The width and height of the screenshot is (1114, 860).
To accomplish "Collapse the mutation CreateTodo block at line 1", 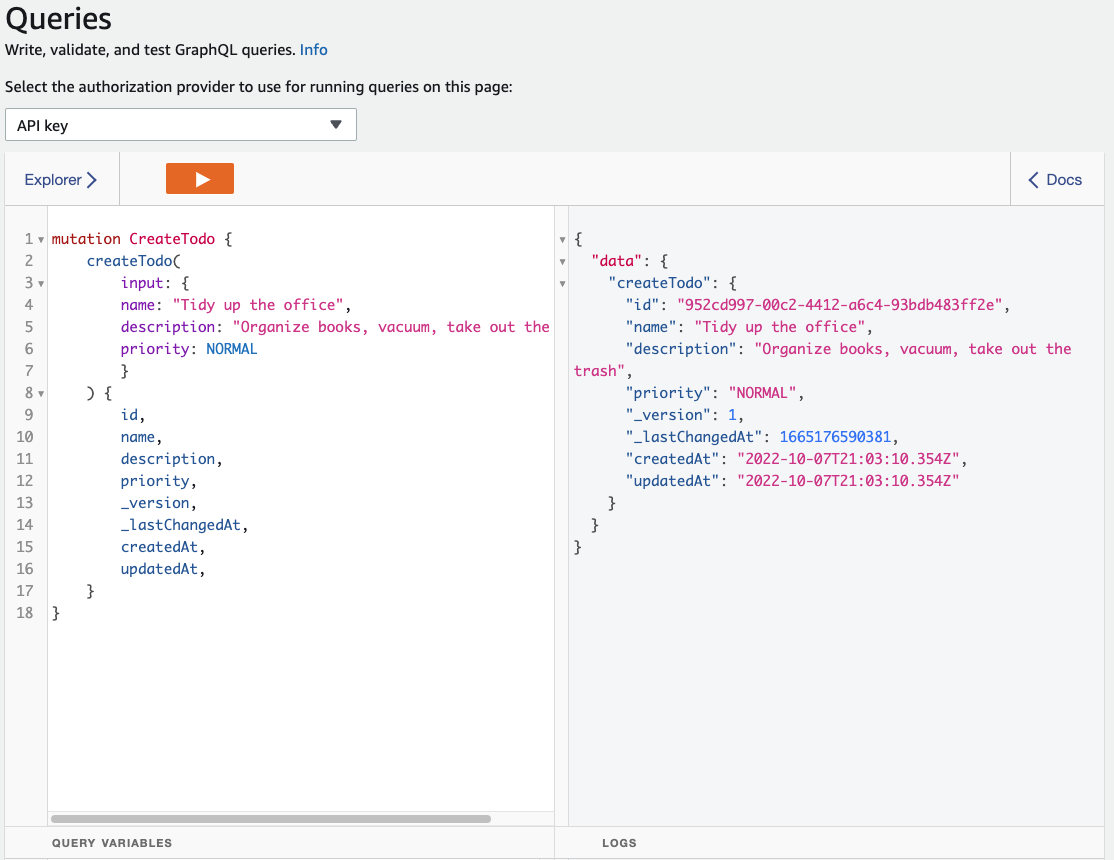I will 41,240.
